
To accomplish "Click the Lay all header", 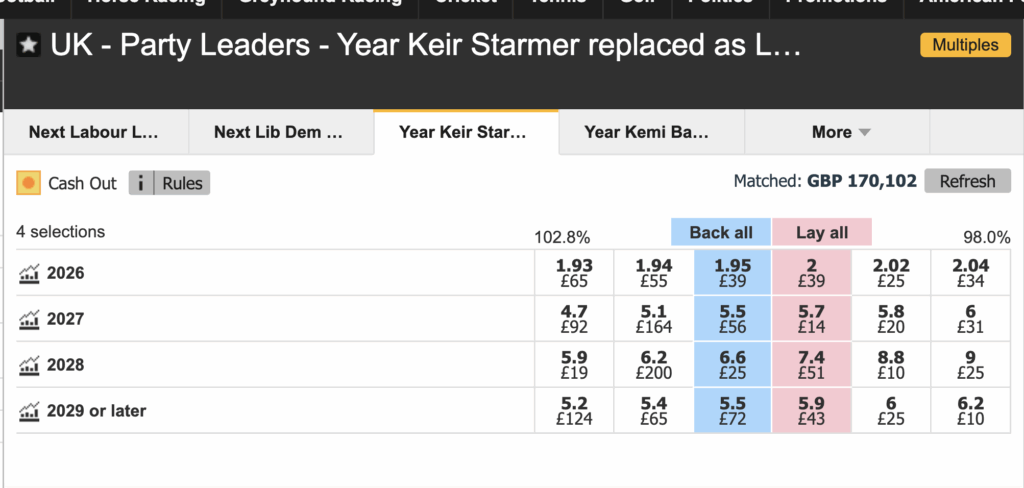I will (822, 232).
